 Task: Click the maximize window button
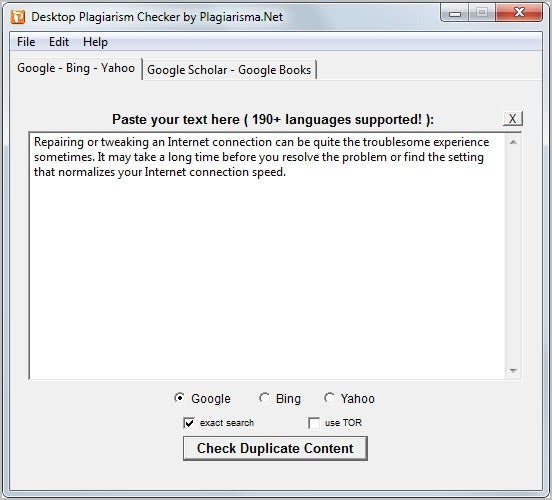(482, 13)
